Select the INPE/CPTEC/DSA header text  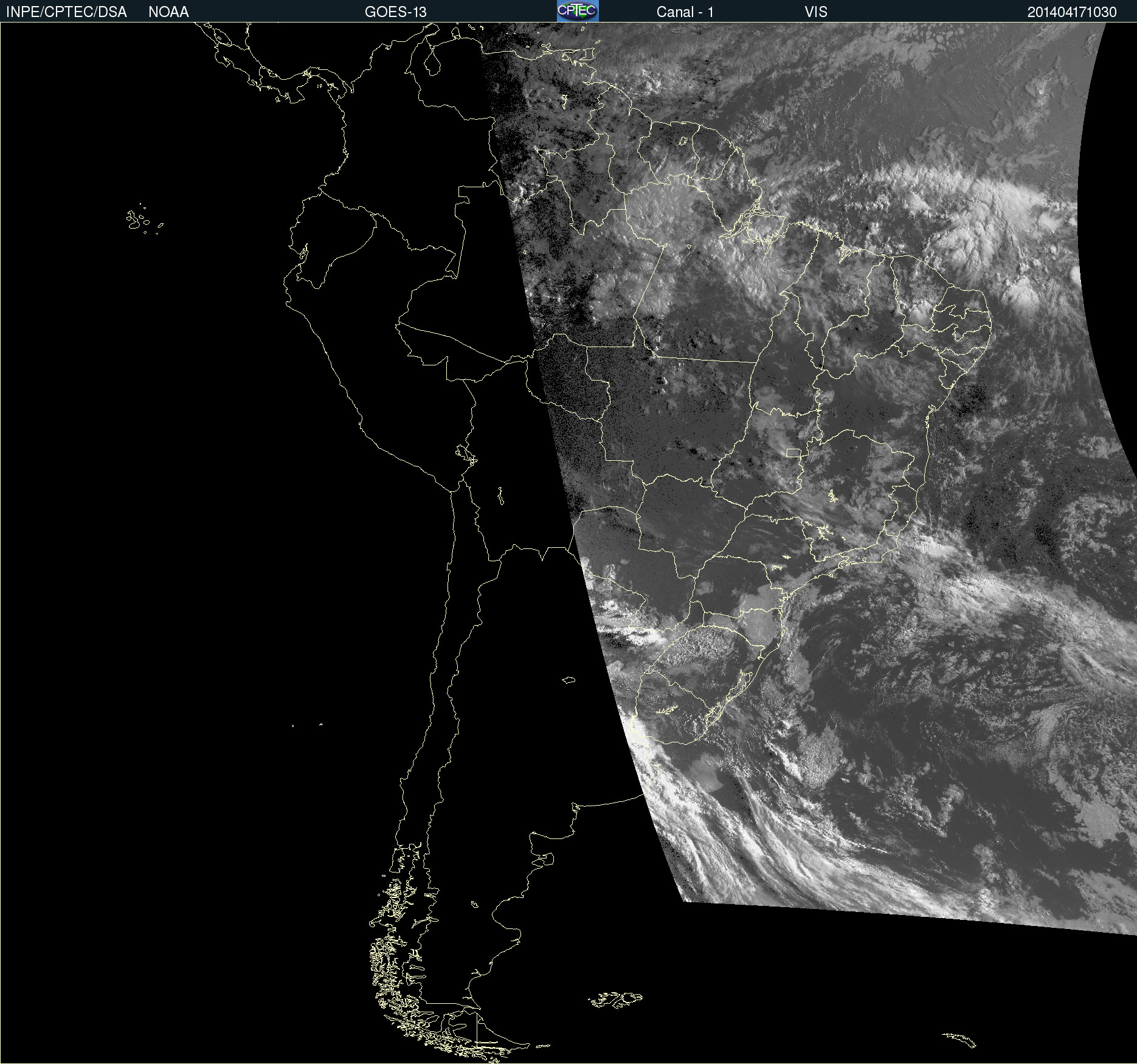(66, 12)
